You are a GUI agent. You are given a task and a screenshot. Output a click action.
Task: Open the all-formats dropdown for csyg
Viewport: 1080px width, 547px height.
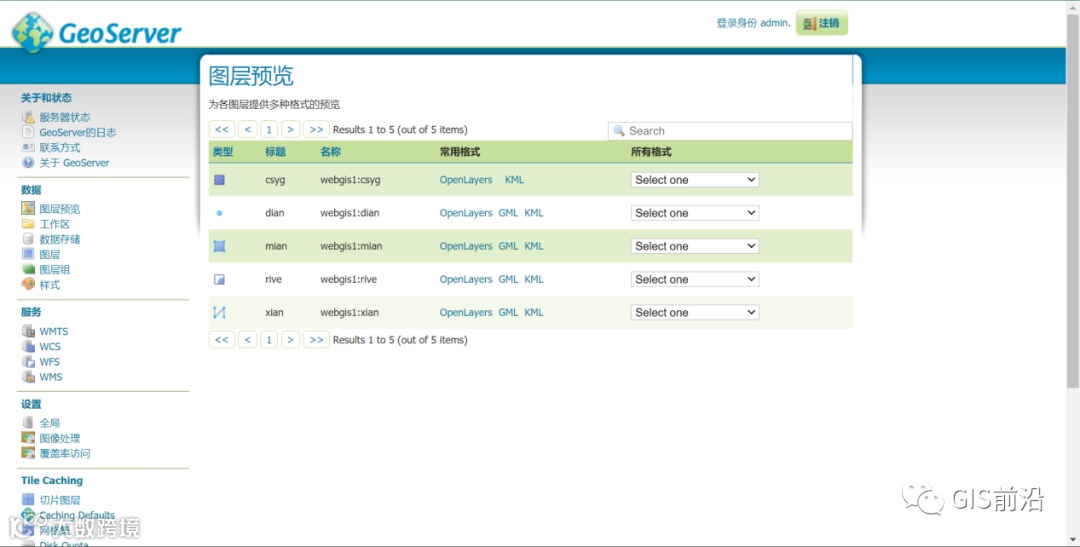point(695,180)
